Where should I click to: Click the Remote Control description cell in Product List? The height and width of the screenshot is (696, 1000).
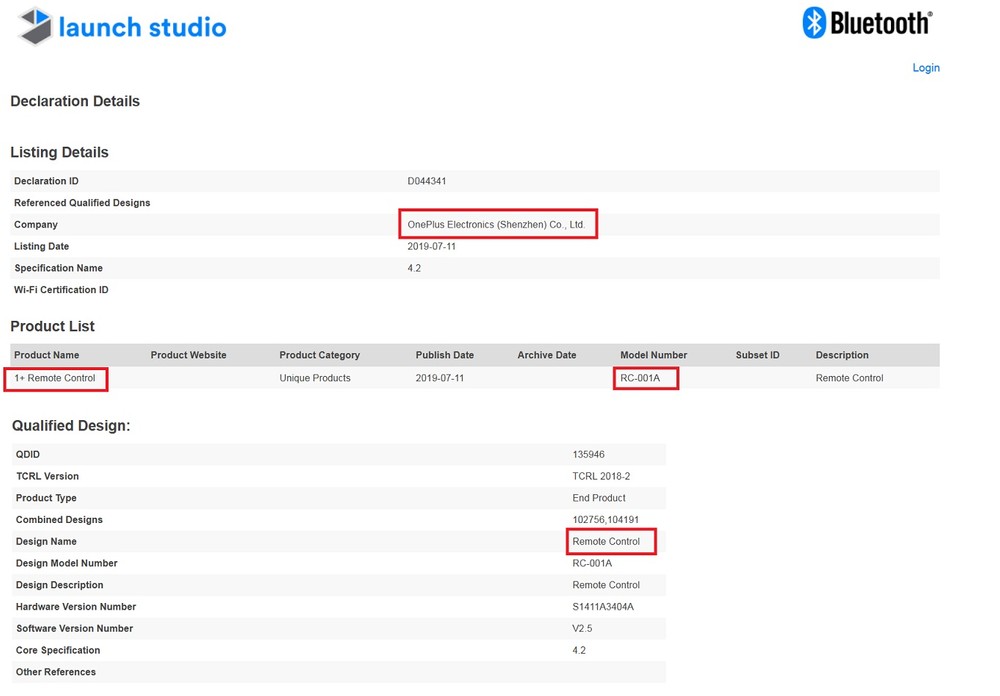[849, 378]
